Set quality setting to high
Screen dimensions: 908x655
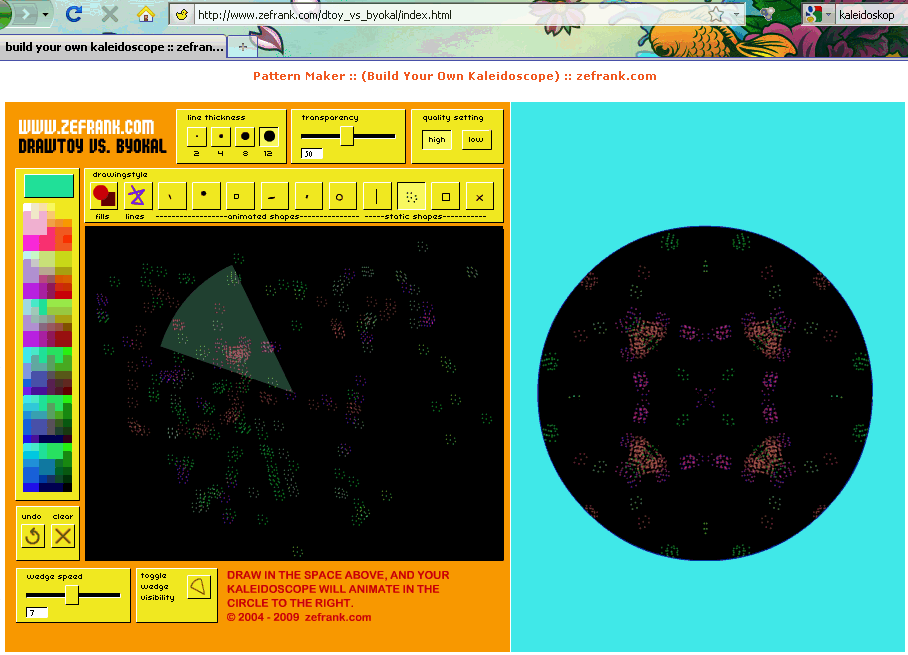(x=437, y=140)
